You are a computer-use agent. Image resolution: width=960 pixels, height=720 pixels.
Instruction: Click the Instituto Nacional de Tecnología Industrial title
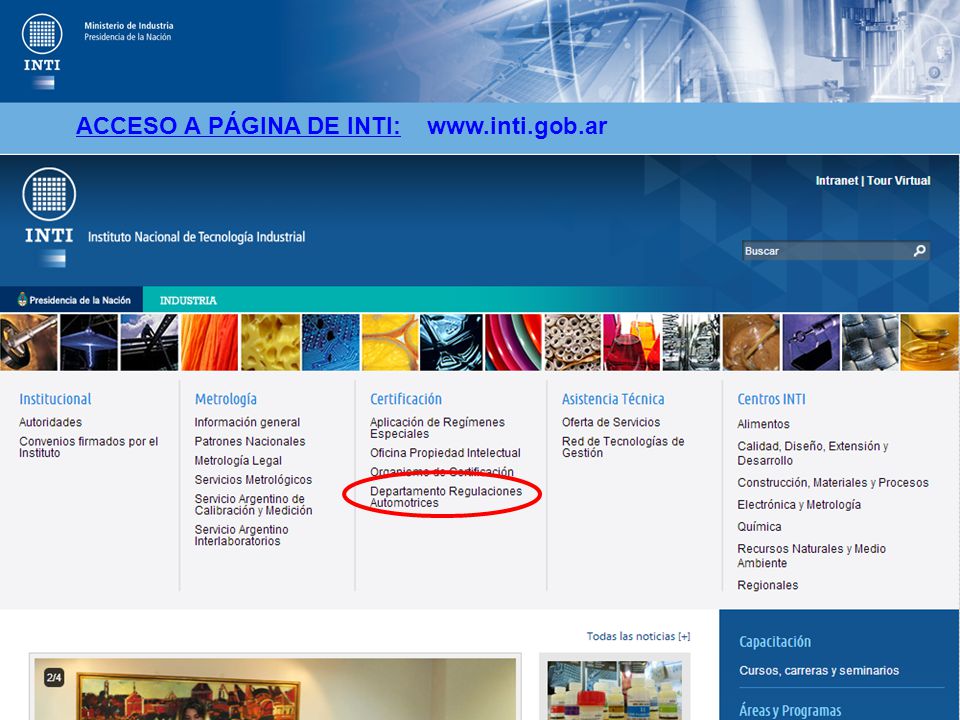pos(197,237)
